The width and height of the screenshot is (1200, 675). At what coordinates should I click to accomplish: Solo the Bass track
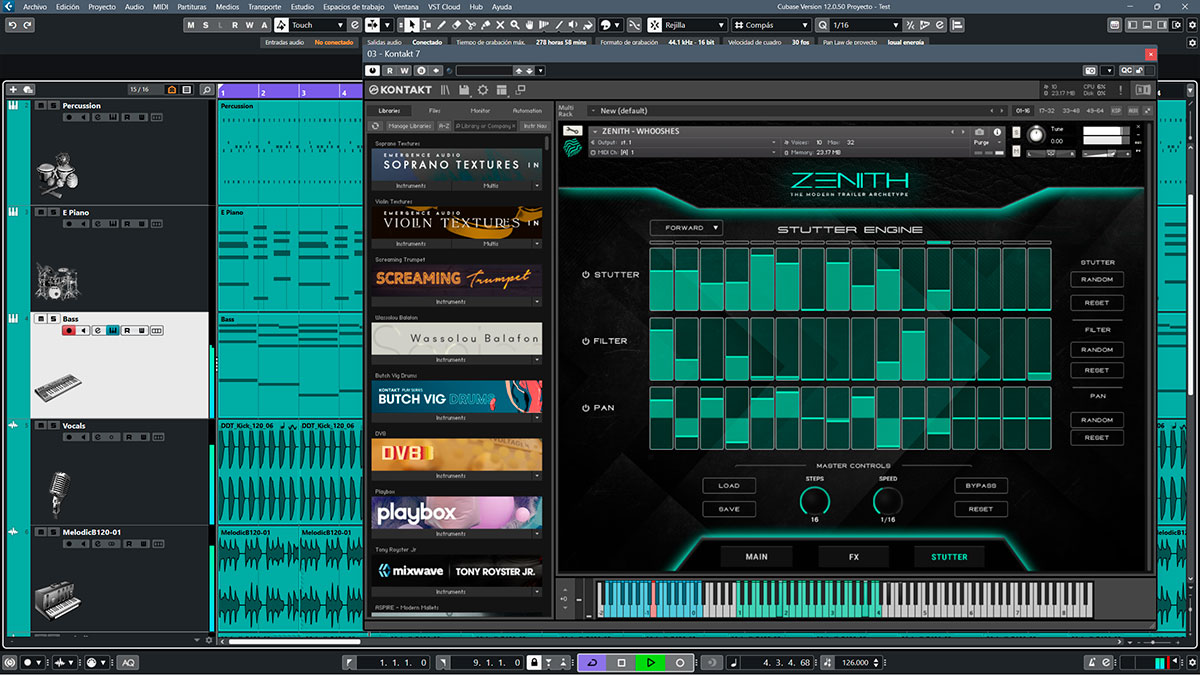pos(53,319)
